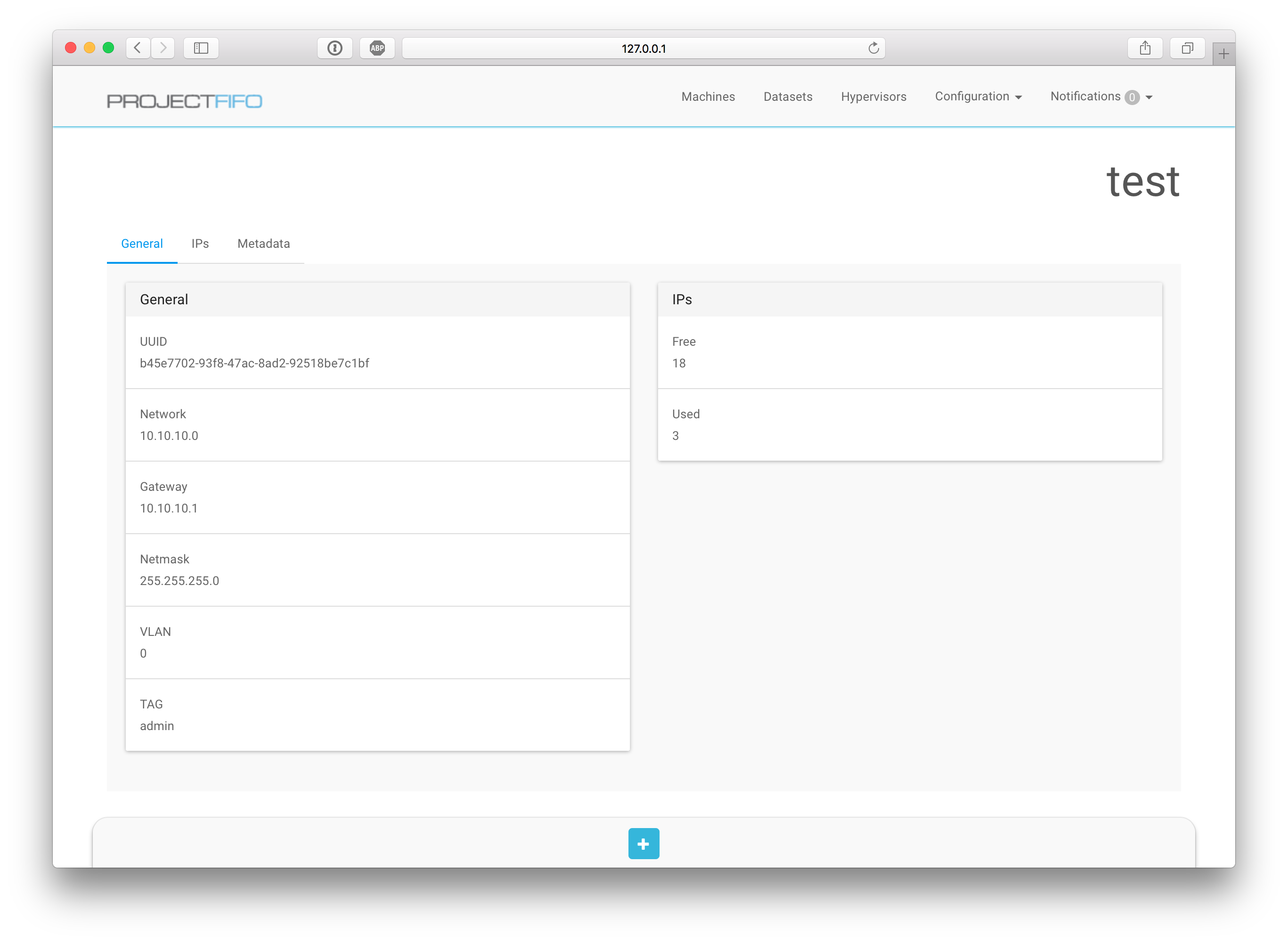Open the Machines page
The width and height of the screenshot is (1288, 943).
click(708, 97)
